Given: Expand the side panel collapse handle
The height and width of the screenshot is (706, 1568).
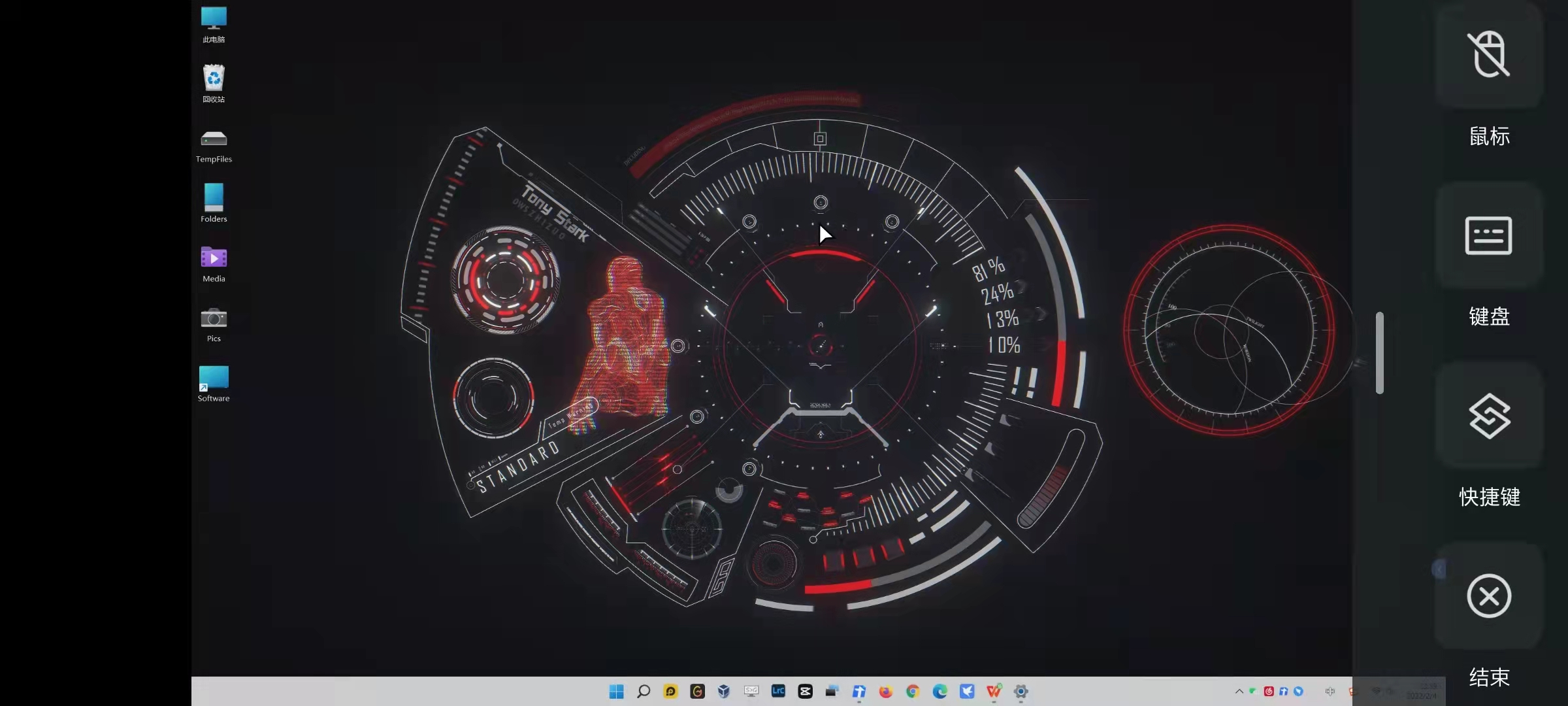Looking at the screenshot, I should tap(1439, 570).
